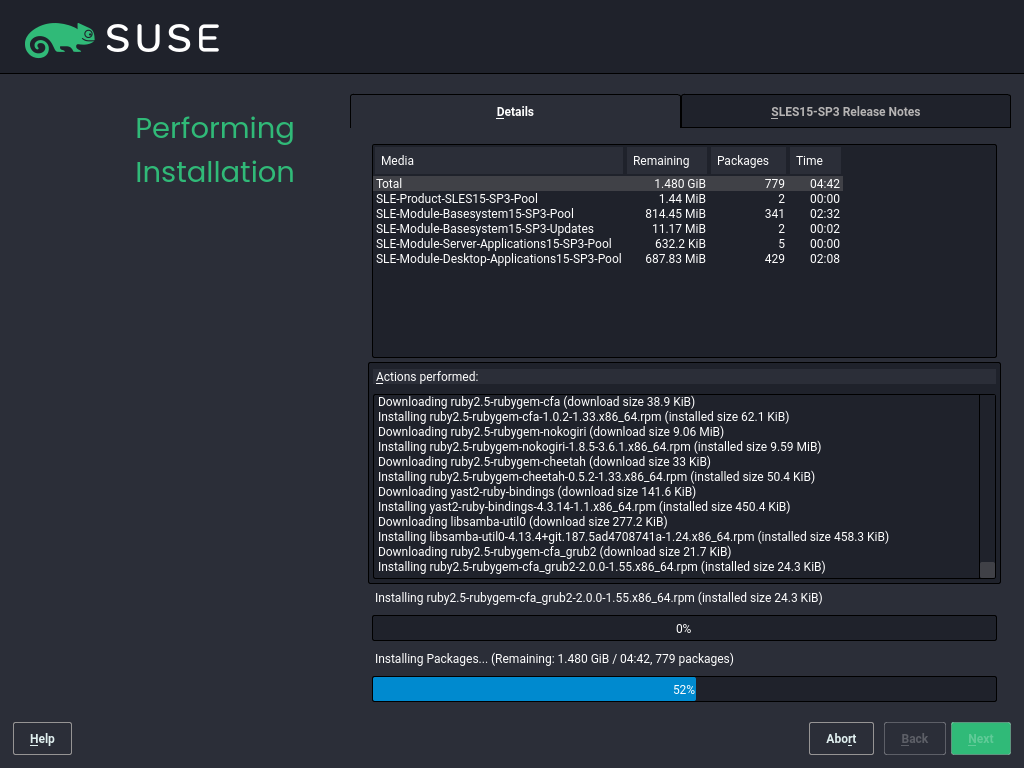Image resolution: width=1024 pixels, height=768 pixels.
Task: Click the Time column header
Action: click(x=815, y=161)
